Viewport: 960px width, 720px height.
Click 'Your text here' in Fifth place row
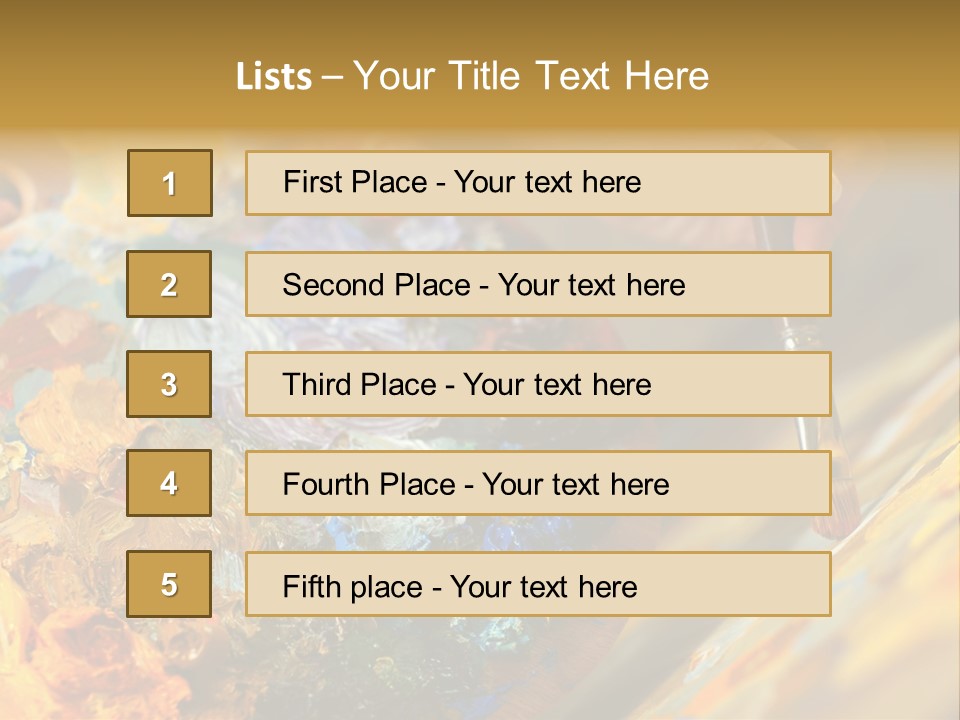544,587
